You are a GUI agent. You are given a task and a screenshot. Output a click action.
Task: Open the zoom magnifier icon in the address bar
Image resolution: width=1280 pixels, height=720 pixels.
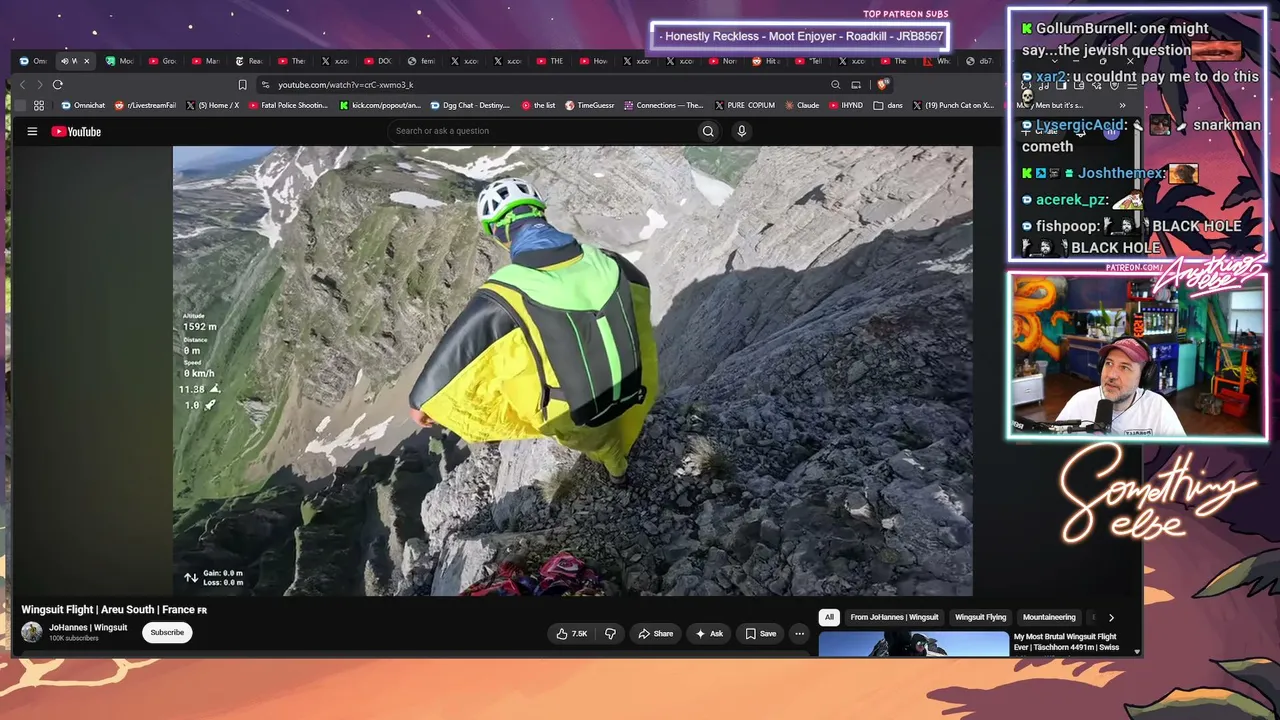pos(835,85)
